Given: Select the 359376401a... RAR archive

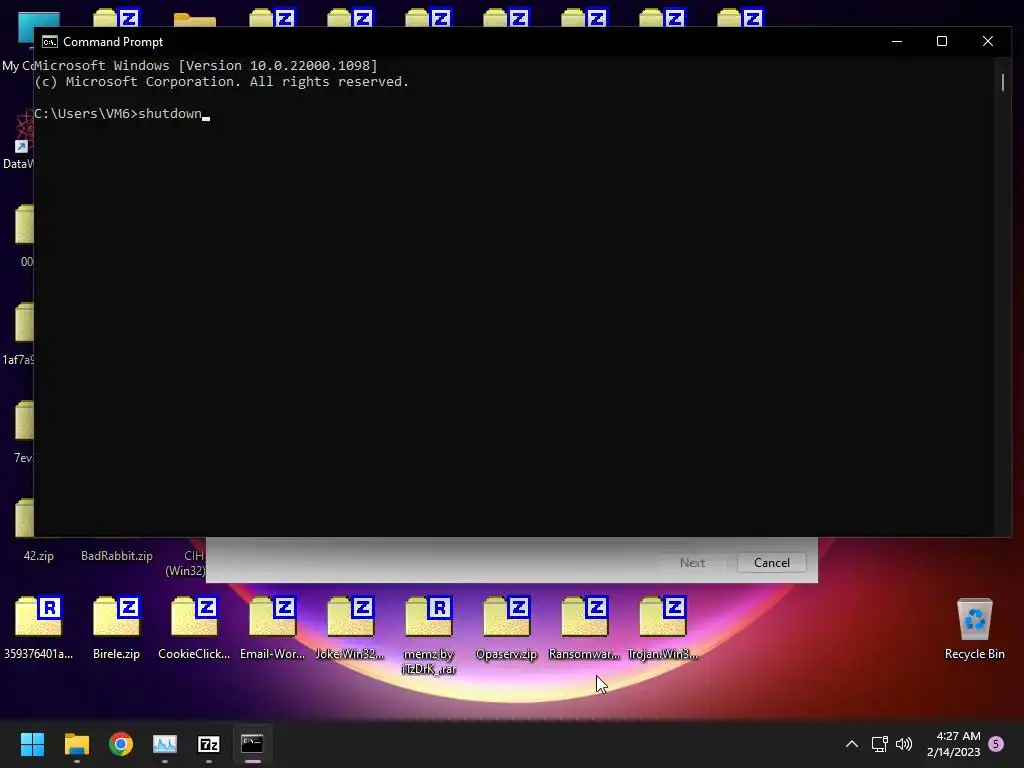Looking at the screenshot, I should (39, 628).
